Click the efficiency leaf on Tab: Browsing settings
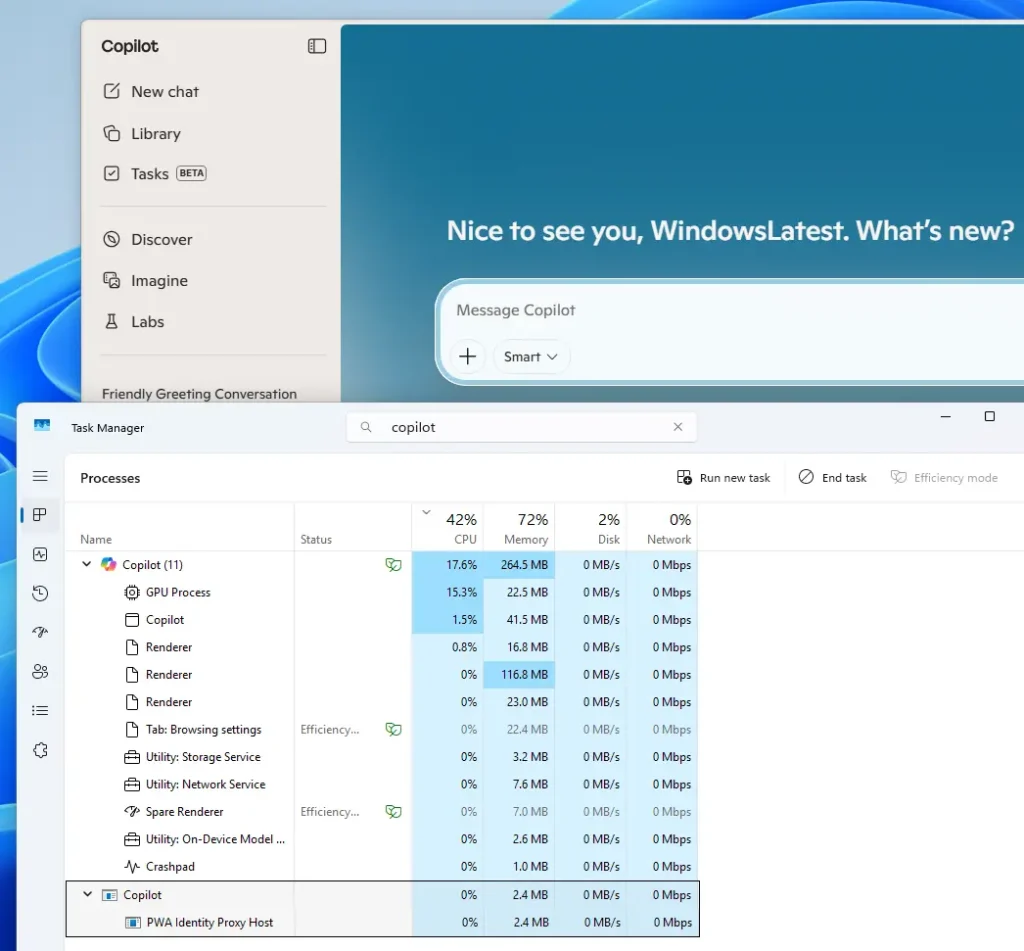The height and width of the screenshot is (951, 1024). [x=393, y=729]
